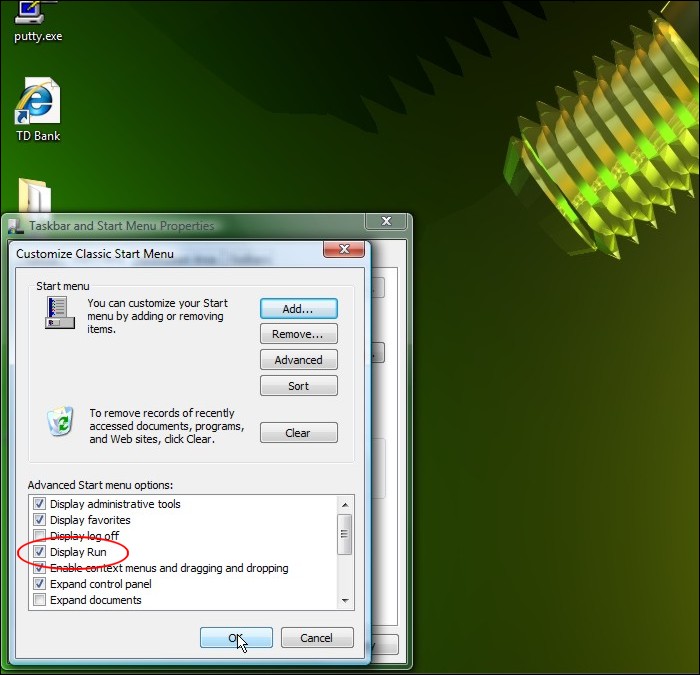Open the Advanced start menu editor

(298, 360)
